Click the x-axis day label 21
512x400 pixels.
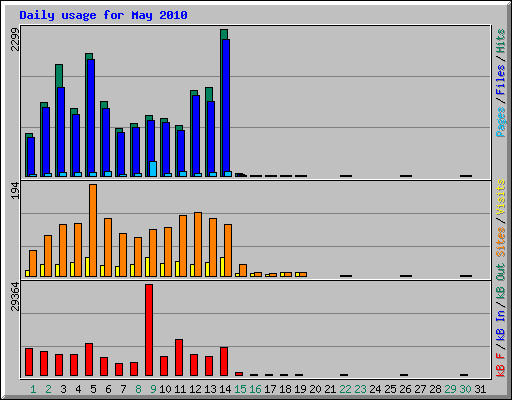(330, 389)
